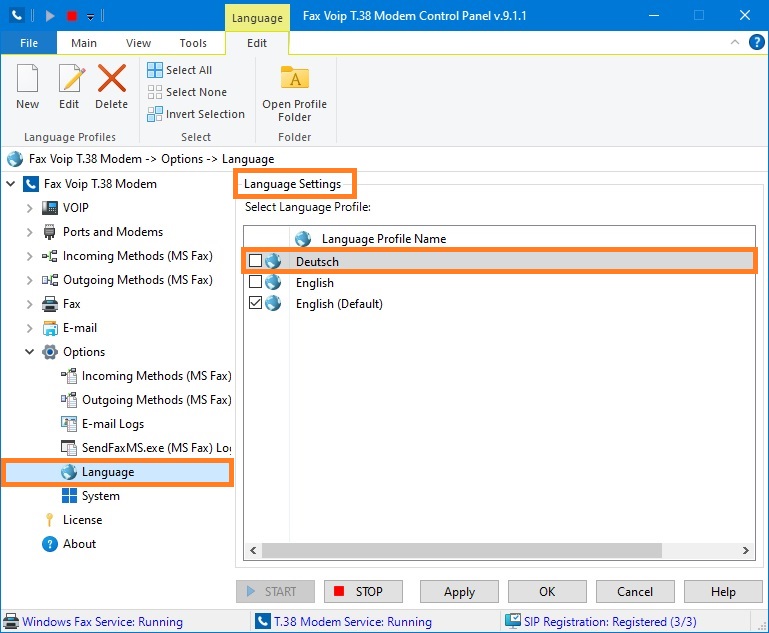This screenshot has width=769, height=633.
Task: Open the System tree item
Action: pos(101,496)
